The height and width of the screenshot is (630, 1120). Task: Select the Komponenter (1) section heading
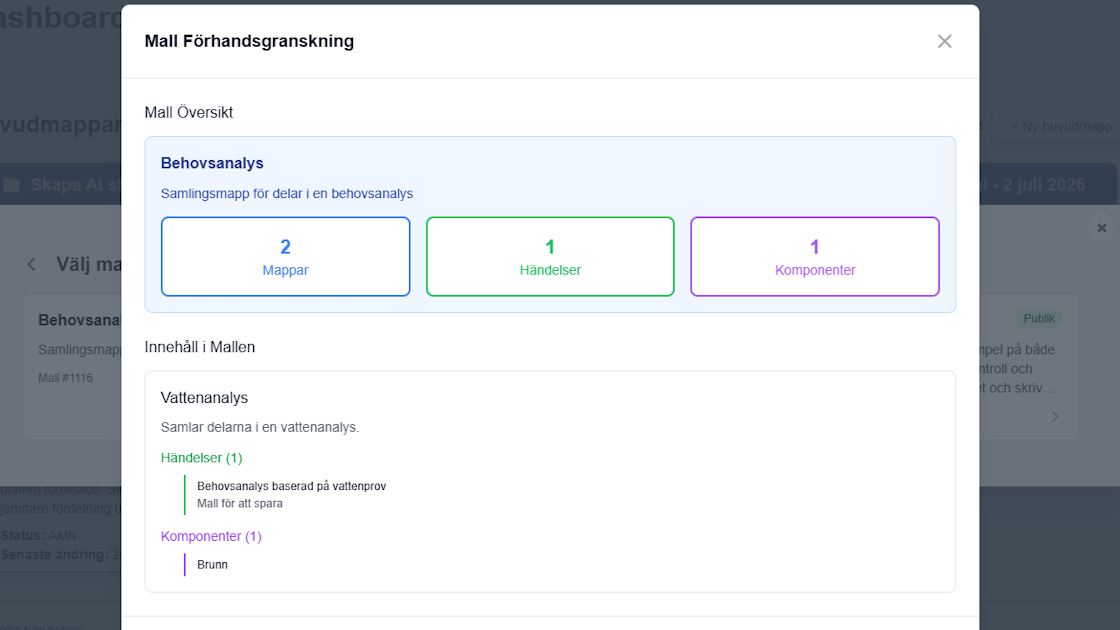pyautogui.click(x=211, y=536)
